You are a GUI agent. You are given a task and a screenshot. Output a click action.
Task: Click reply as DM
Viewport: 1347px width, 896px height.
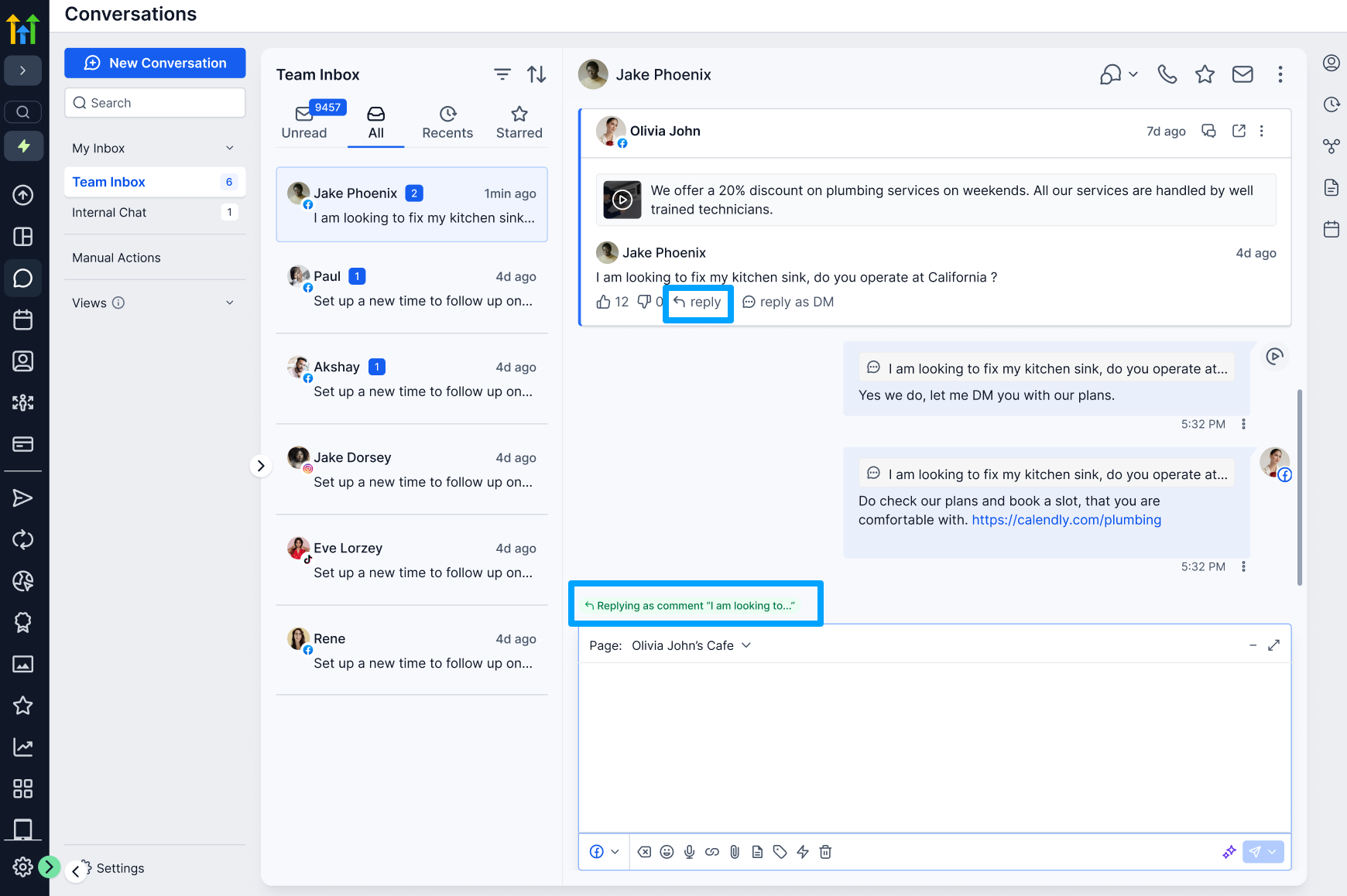788,302
